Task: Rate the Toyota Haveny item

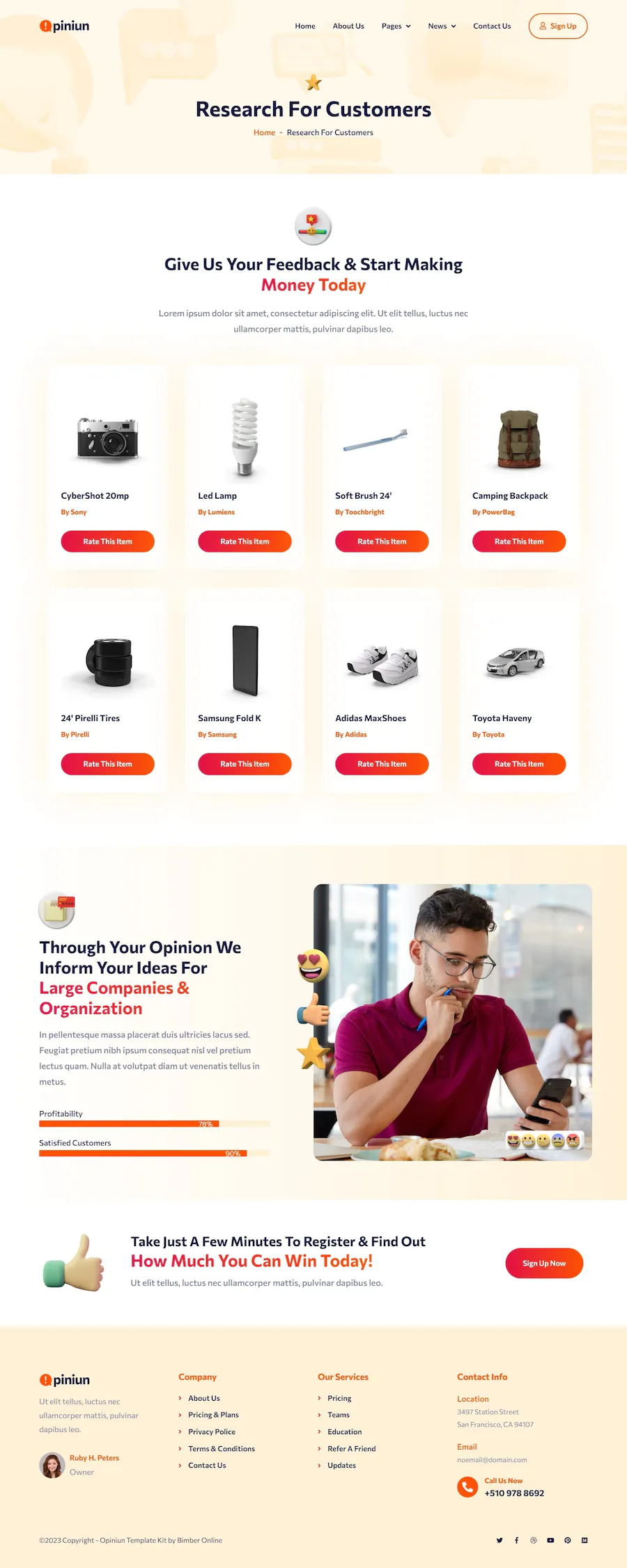Action: (x=519, y=763)
